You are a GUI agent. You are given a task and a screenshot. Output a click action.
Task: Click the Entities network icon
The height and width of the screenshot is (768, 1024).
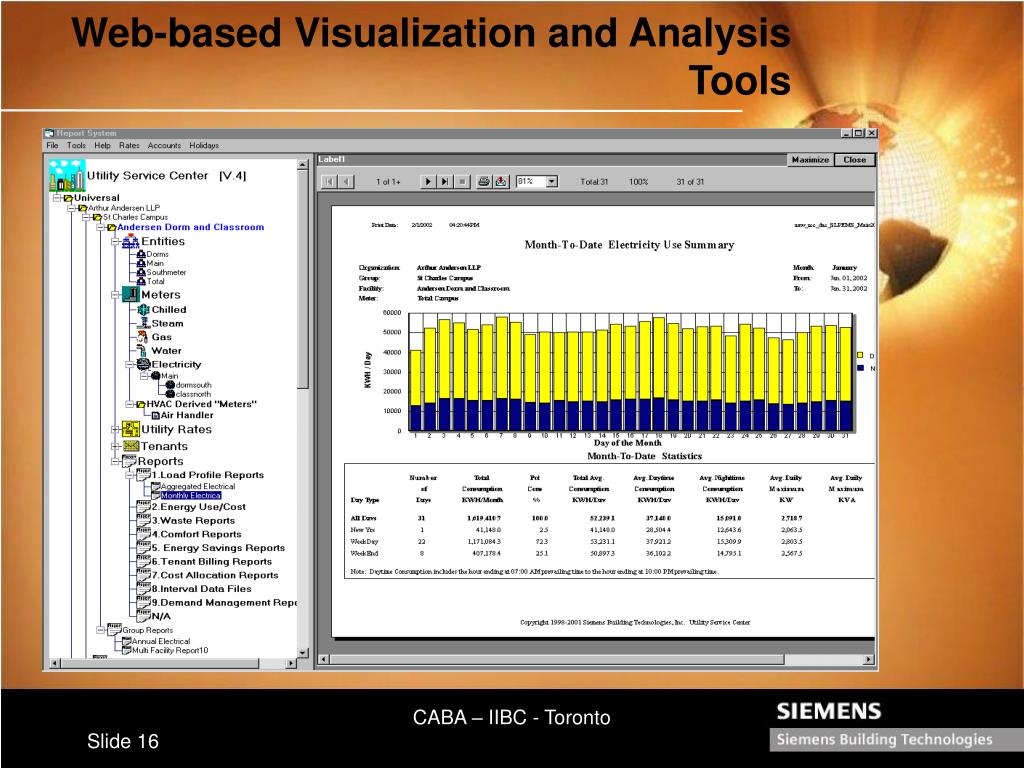click(x=131, y=241)
